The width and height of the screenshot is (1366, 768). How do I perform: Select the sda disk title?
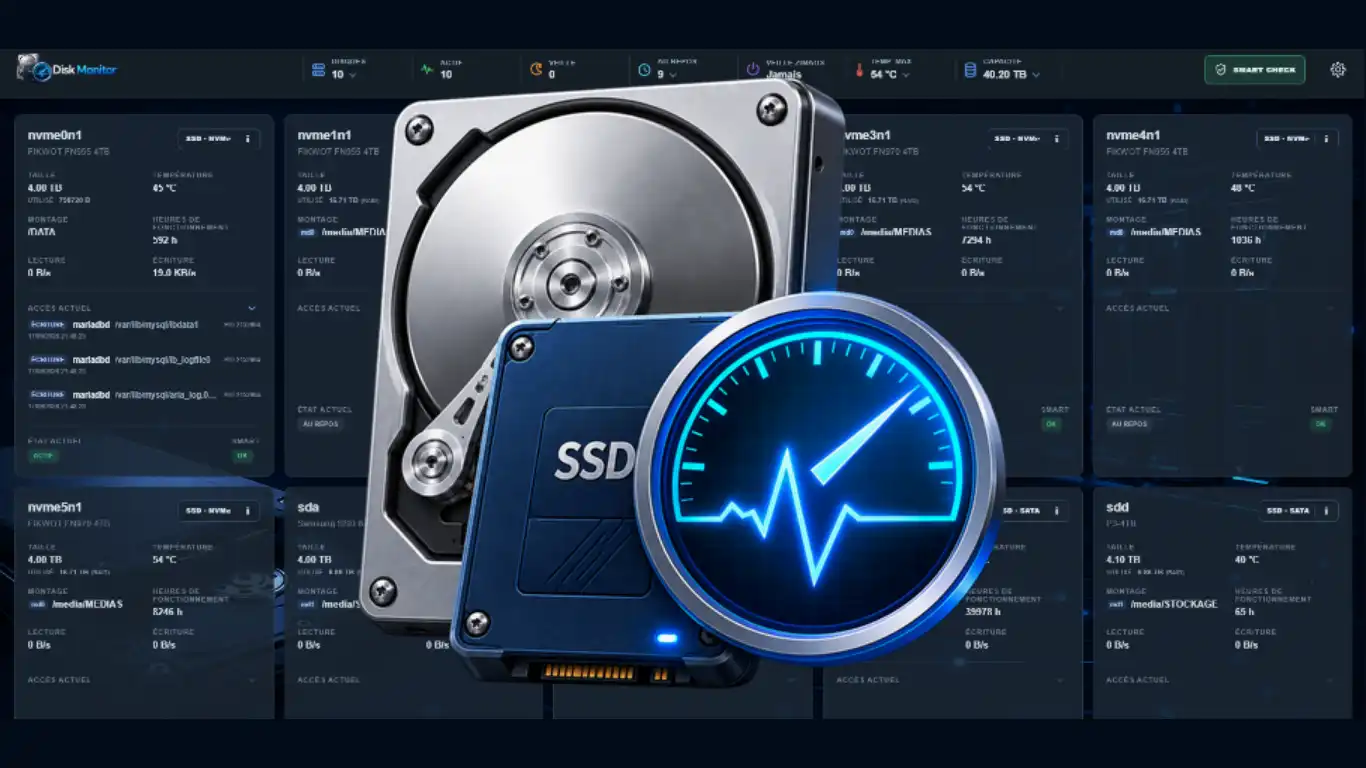[x=309, y=507]
